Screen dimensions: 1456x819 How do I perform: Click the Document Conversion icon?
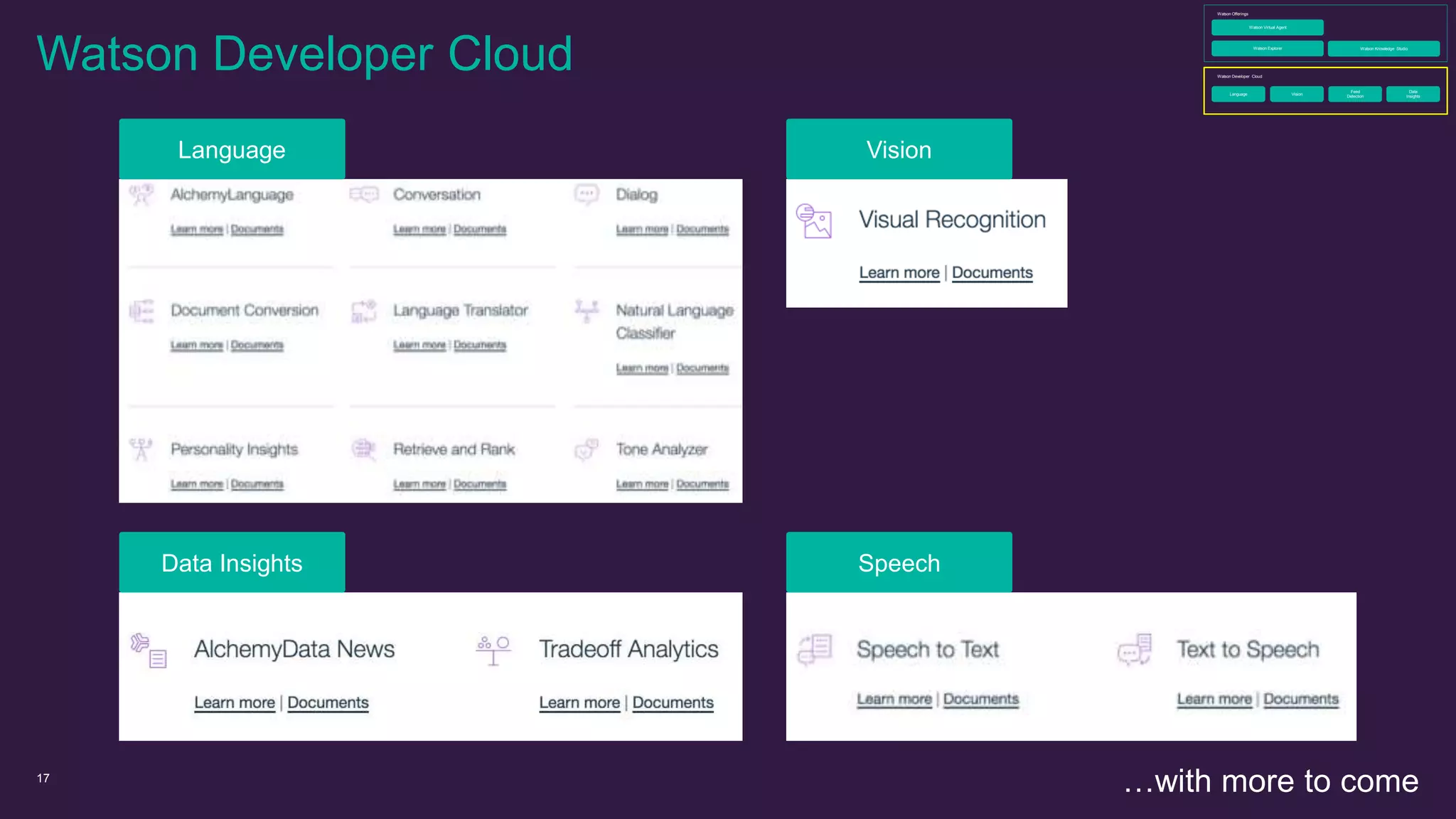coord(141,311)
